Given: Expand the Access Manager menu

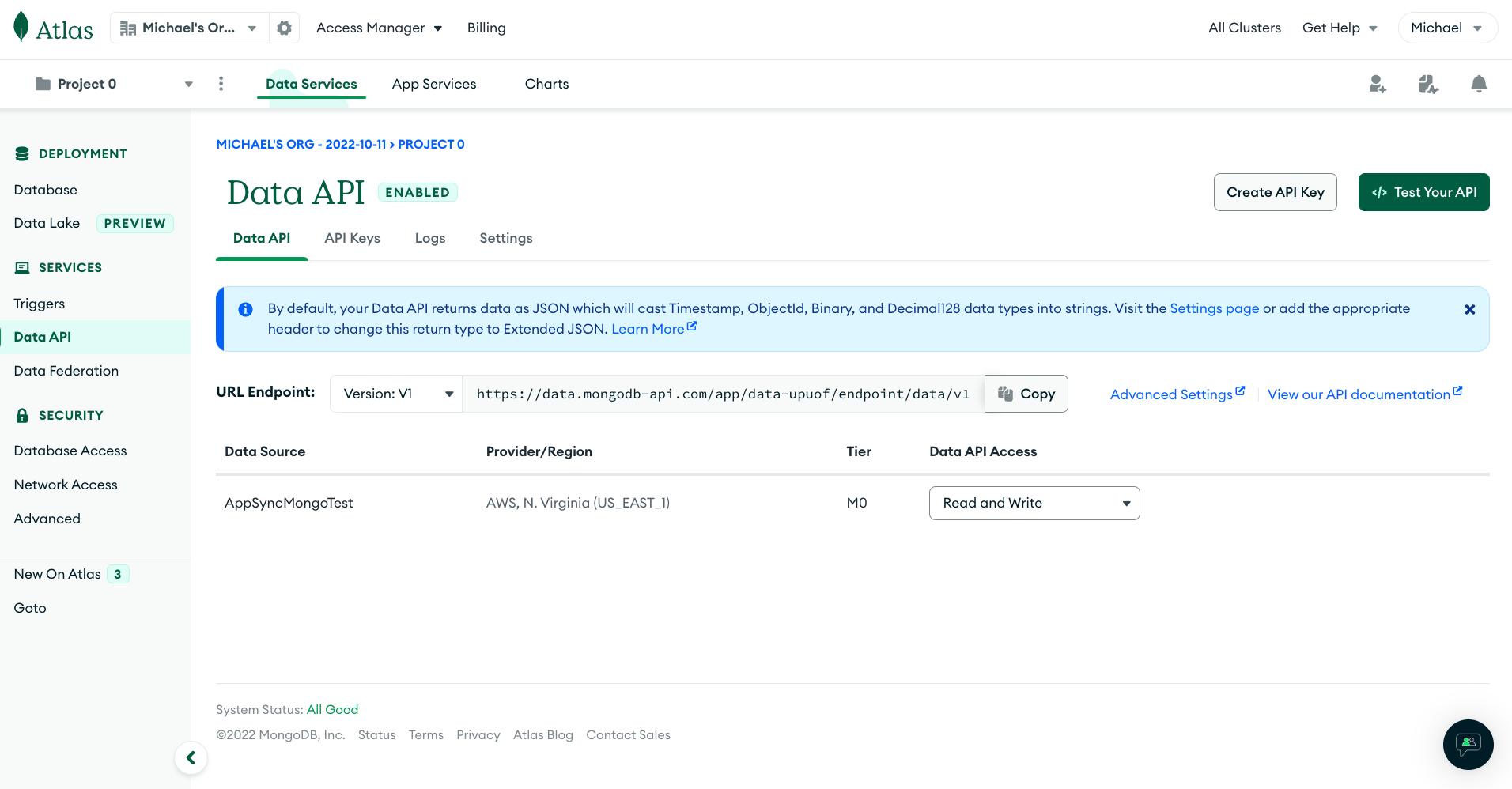Looking at the screenshot, I should tap(379, 28).
